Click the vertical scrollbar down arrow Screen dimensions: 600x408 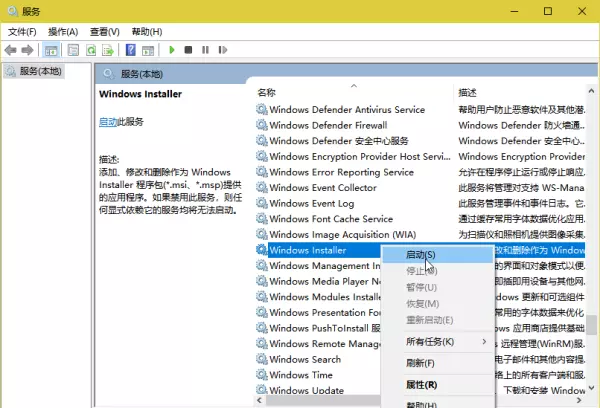point(591,388)
